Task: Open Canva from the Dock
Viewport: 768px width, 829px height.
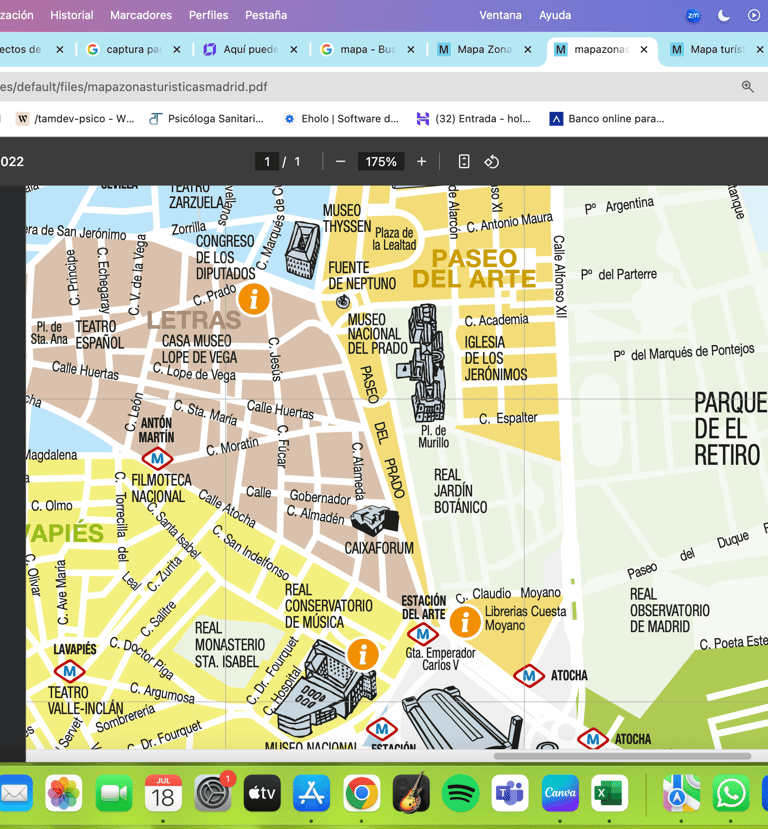Action: 560,793
